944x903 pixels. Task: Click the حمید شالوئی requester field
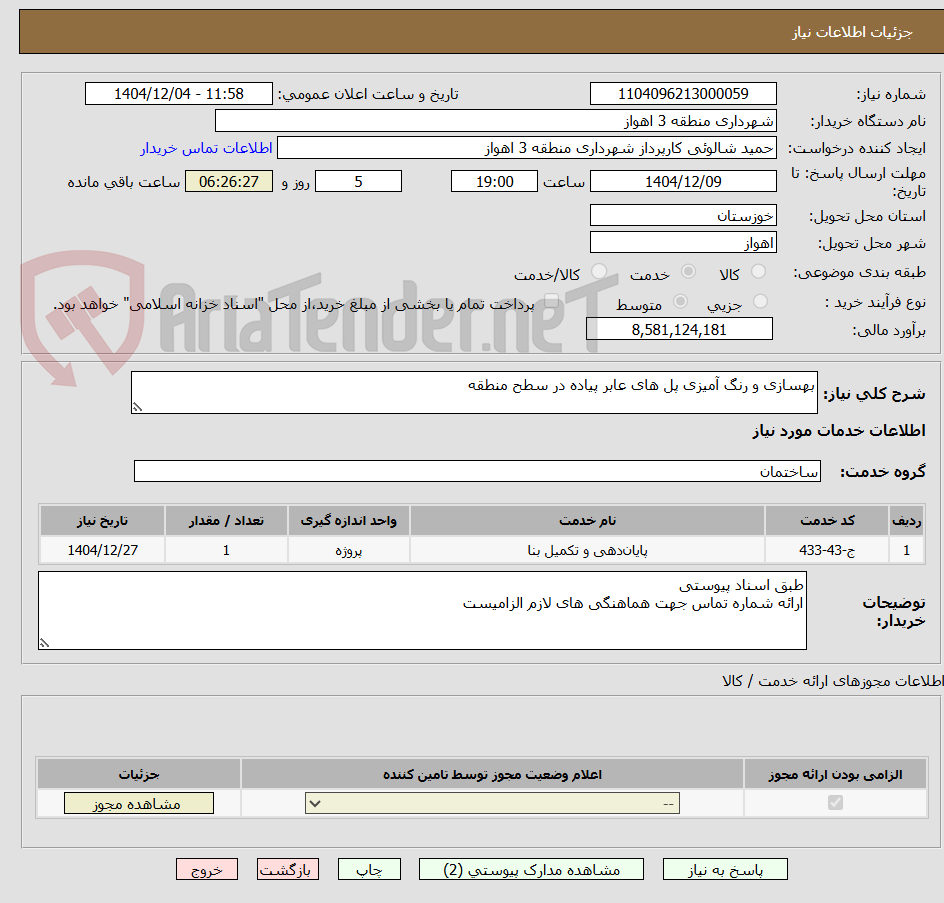tap(527, 148)
